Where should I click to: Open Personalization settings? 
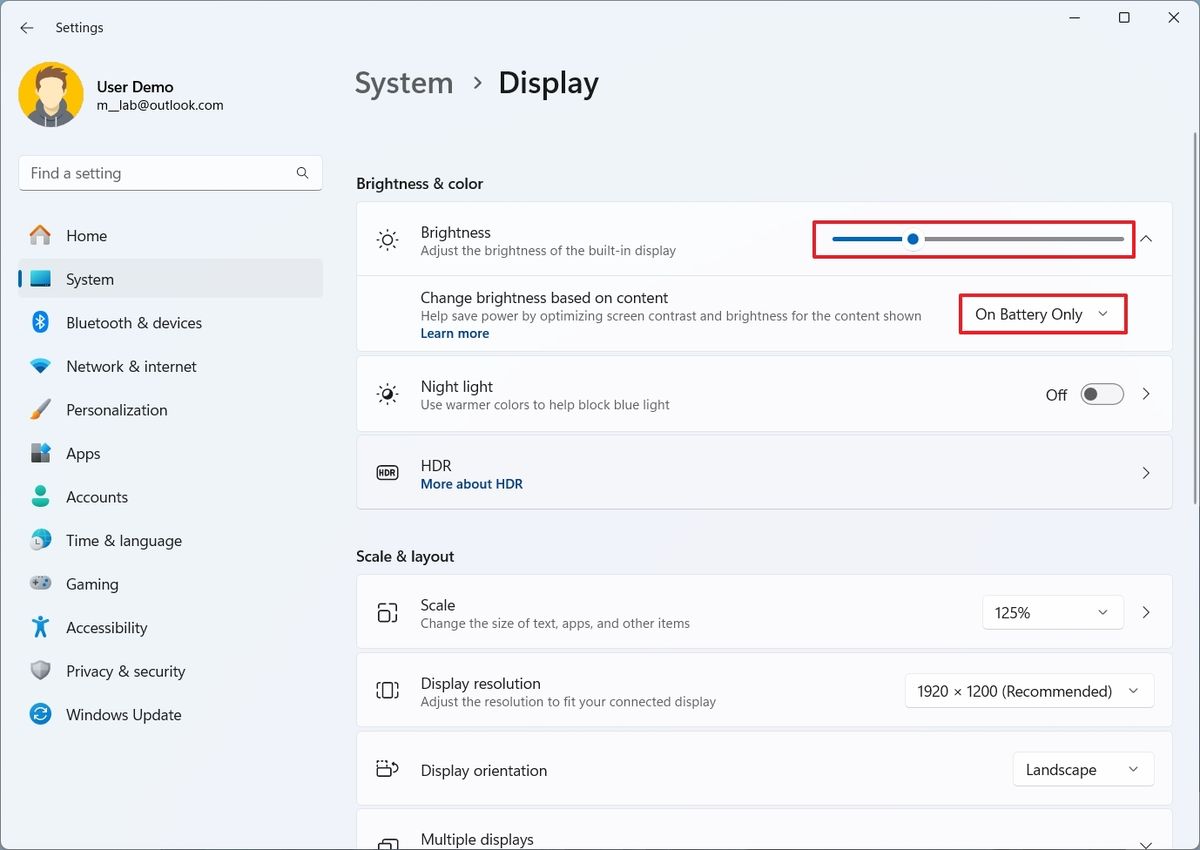tap(170, 410)
